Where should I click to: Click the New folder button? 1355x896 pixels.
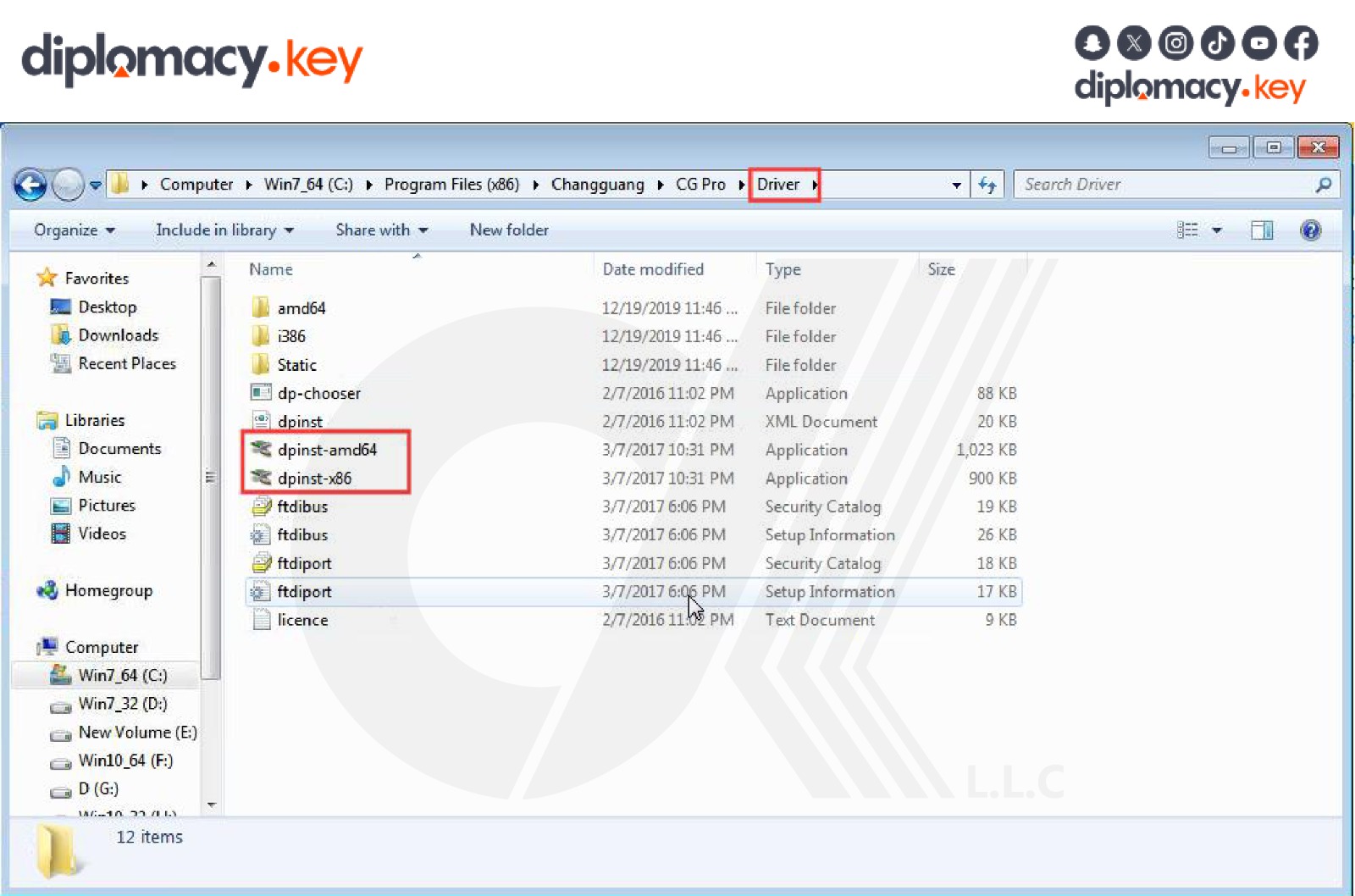click(x=509, y=230)
